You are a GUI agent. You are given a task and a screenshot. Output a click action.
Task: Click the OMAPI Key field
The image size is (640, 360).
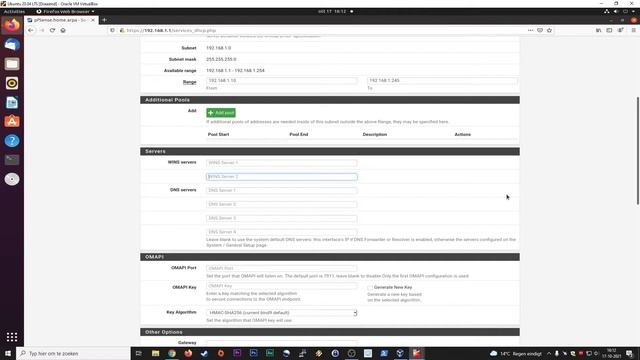282,286
